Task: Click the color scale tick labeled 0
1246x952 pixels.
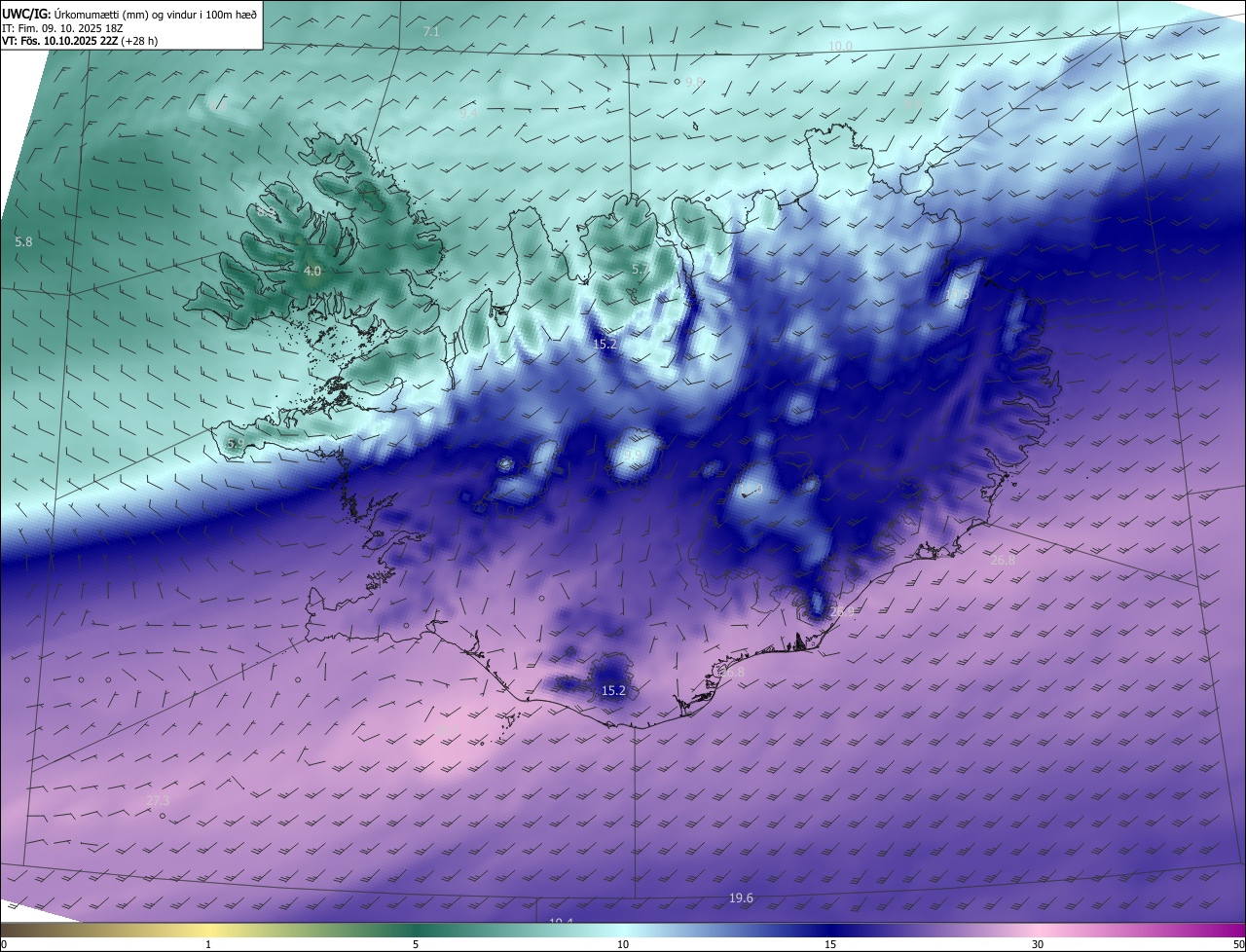Action: click(x=4, y=944)
